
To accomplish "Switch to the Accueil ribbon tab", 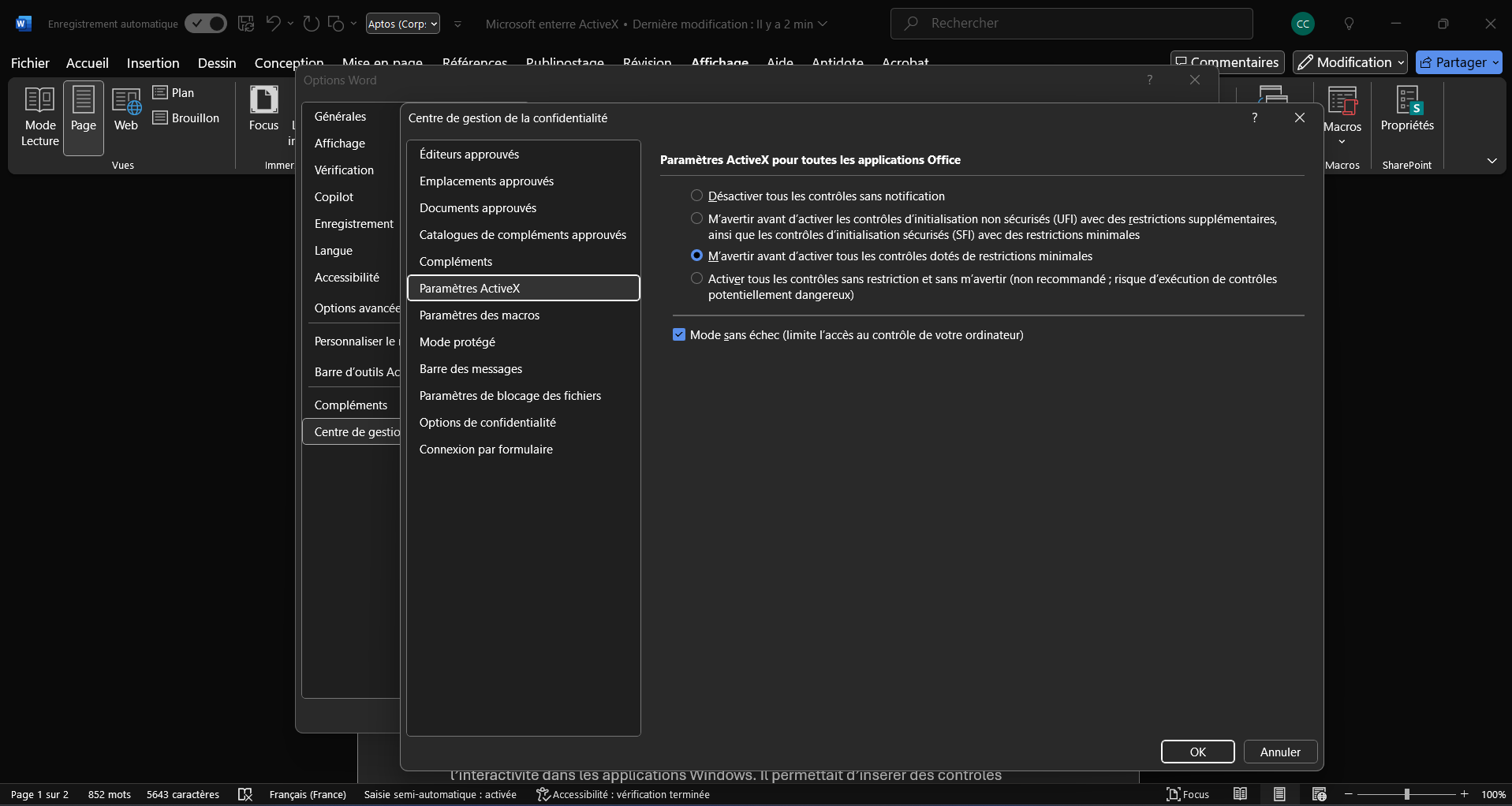I will click(x=88, y=63).
